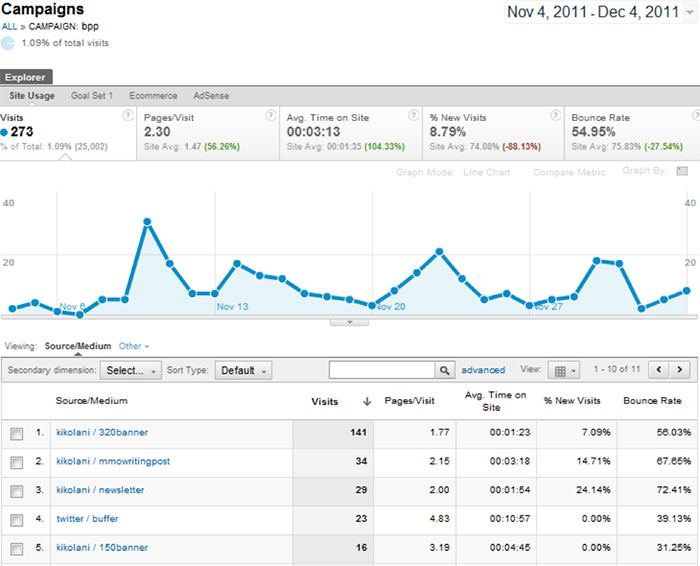Viewport: 700px width, 566px height.
Task: Click the Graph By calendar icon
Action: point(682,171)
